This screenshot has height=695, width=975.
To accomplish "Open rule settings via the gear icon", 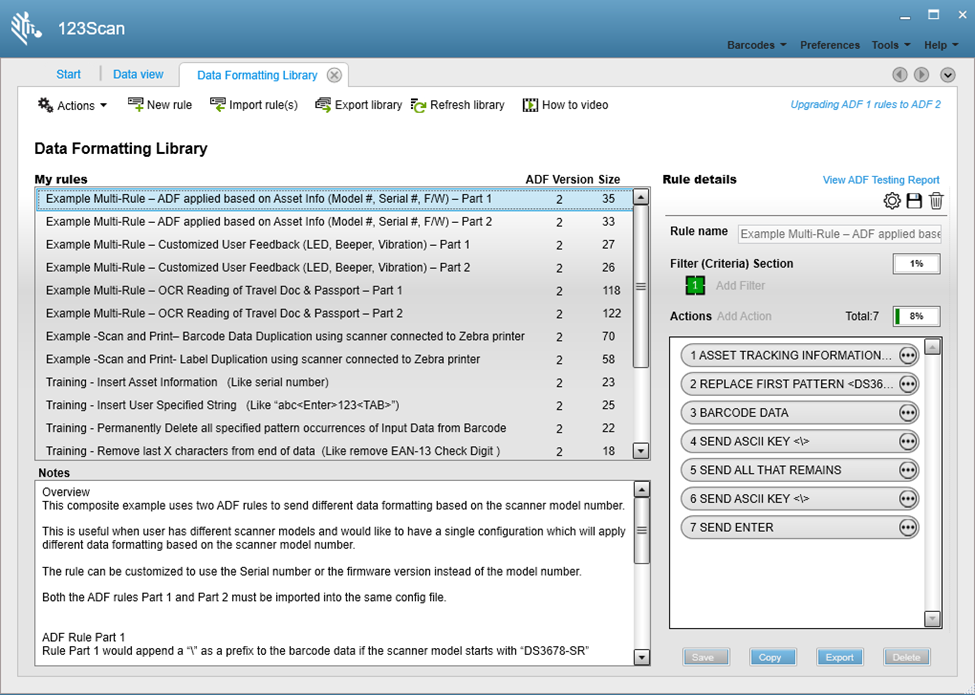I will coord(891,200).
